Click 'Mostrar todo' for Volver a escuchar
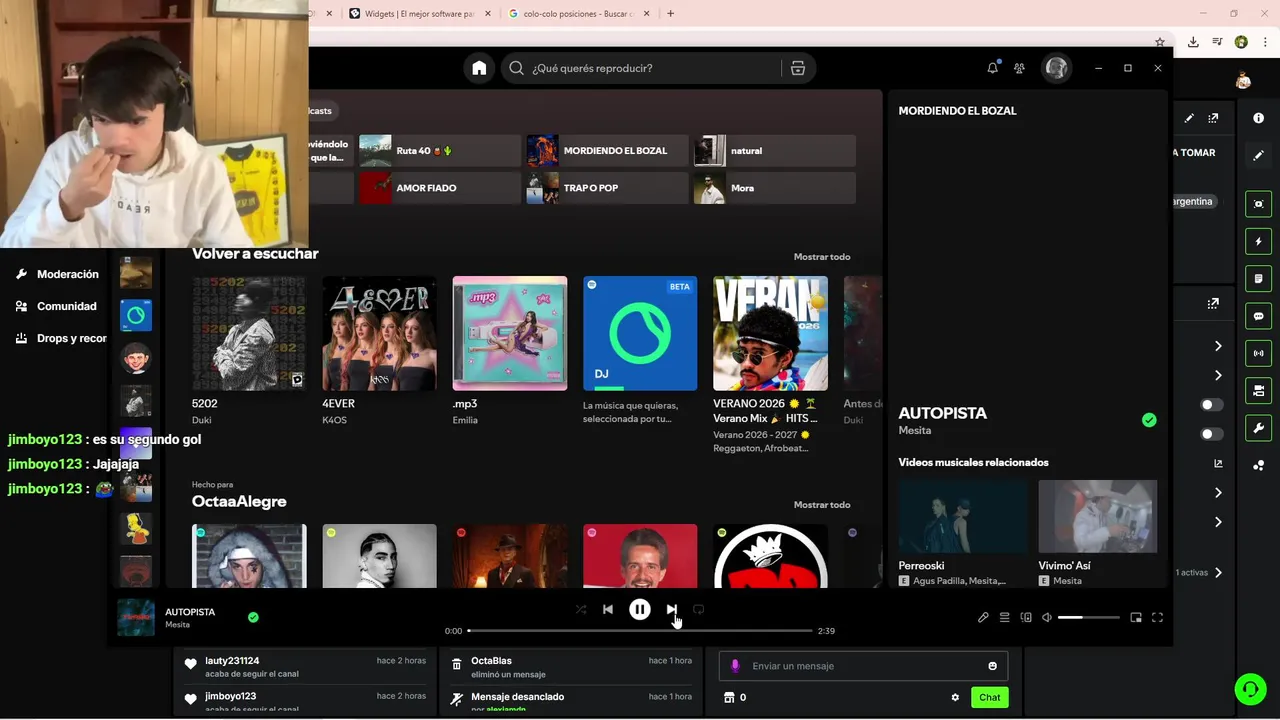Screen dimensions: 1280x720 (822, 257)
